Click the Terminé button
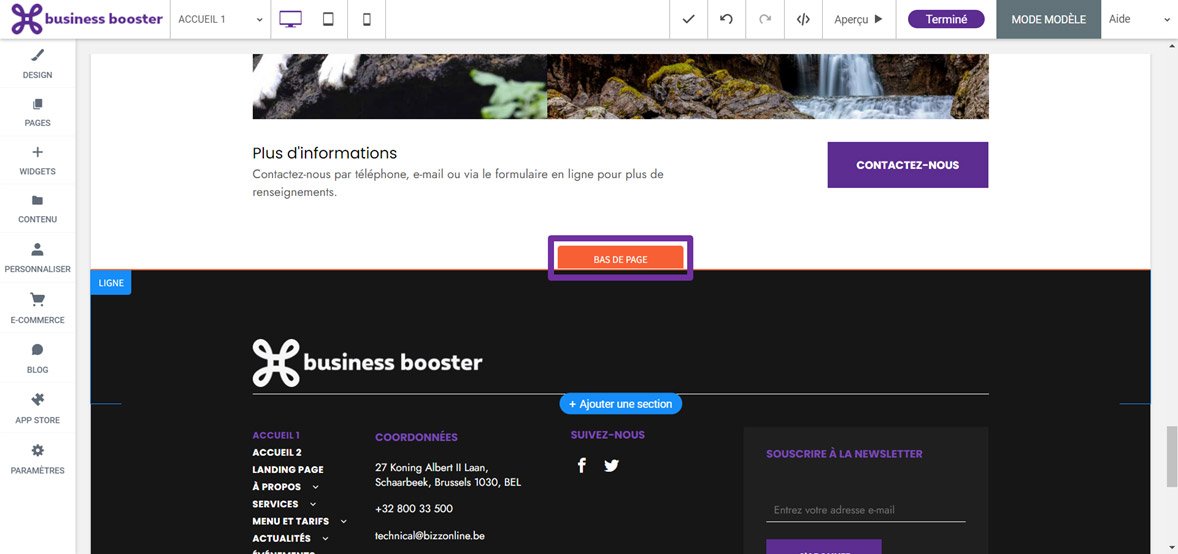Viewport: 1178px width, 554px height. pos(946,19)
